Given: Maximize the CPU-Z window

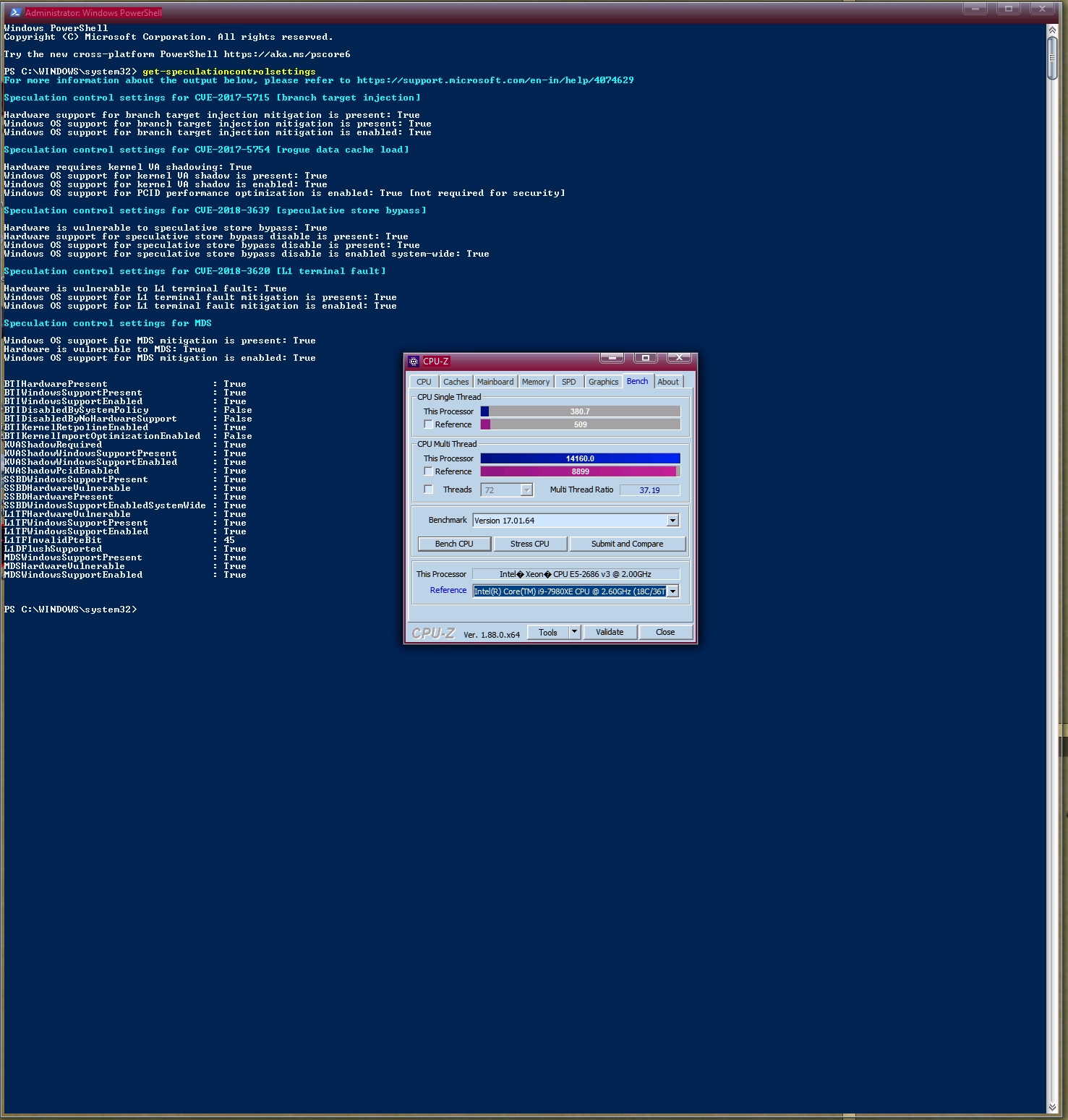Looking at the screenshot, I should point(645,358).
